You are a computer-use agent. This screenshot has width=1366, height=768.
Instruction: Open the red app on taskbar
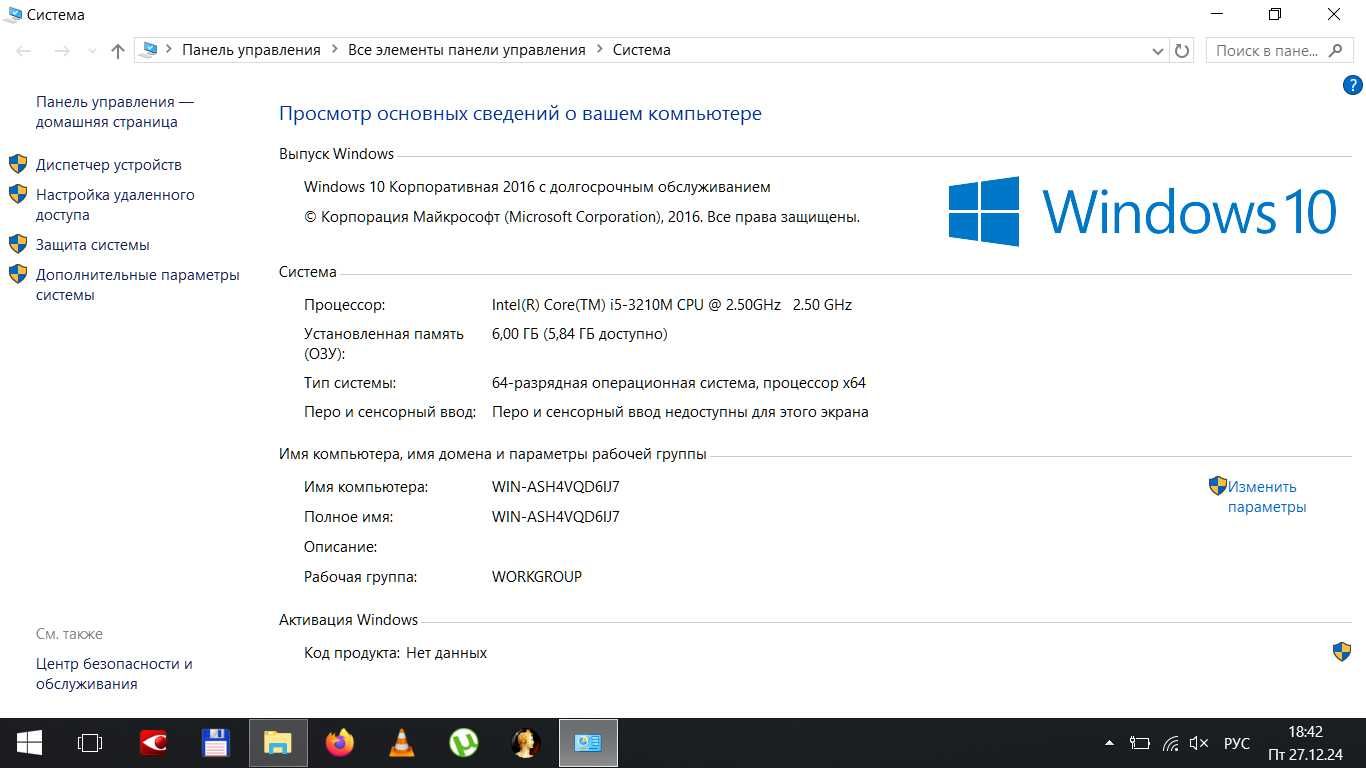click(153, 743)
